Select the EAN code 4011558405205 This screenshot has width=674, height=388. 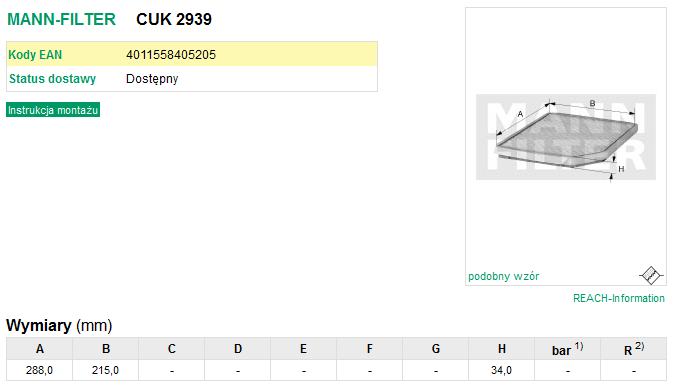point(171,55)
